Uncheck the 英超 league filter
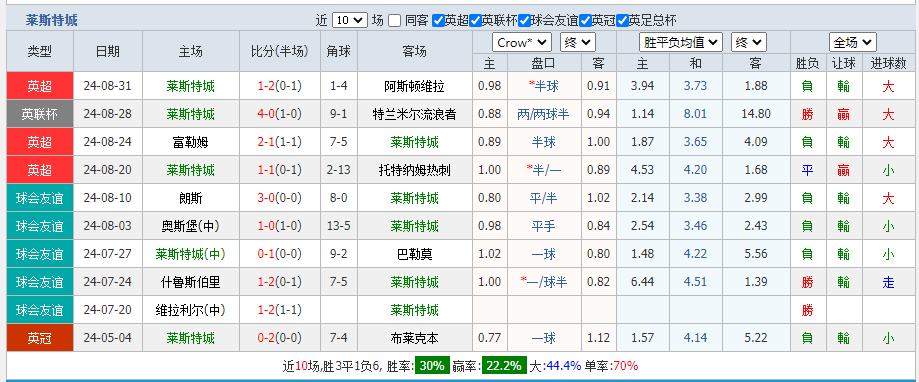This screenshot has height=382, width=919. [438, 21]
